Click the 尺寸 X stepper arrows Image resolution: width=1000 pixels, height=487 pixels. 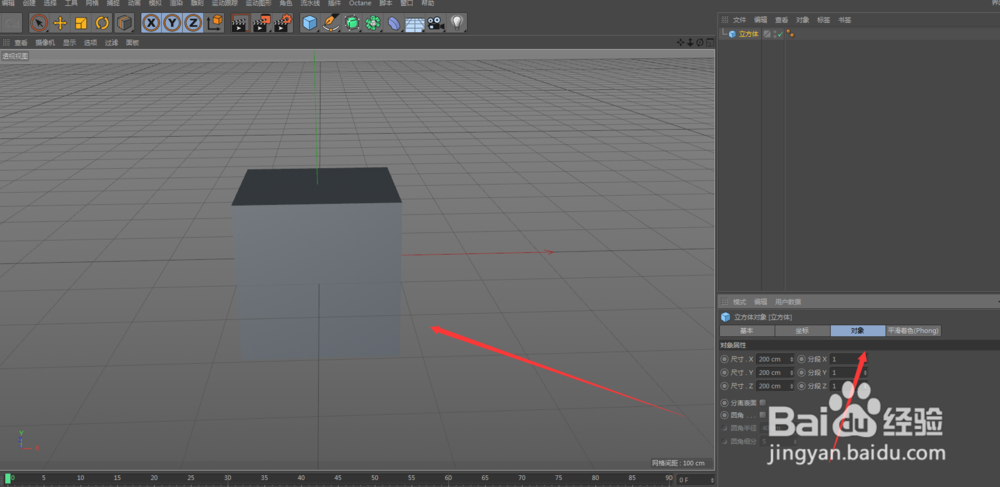(792, 359)
